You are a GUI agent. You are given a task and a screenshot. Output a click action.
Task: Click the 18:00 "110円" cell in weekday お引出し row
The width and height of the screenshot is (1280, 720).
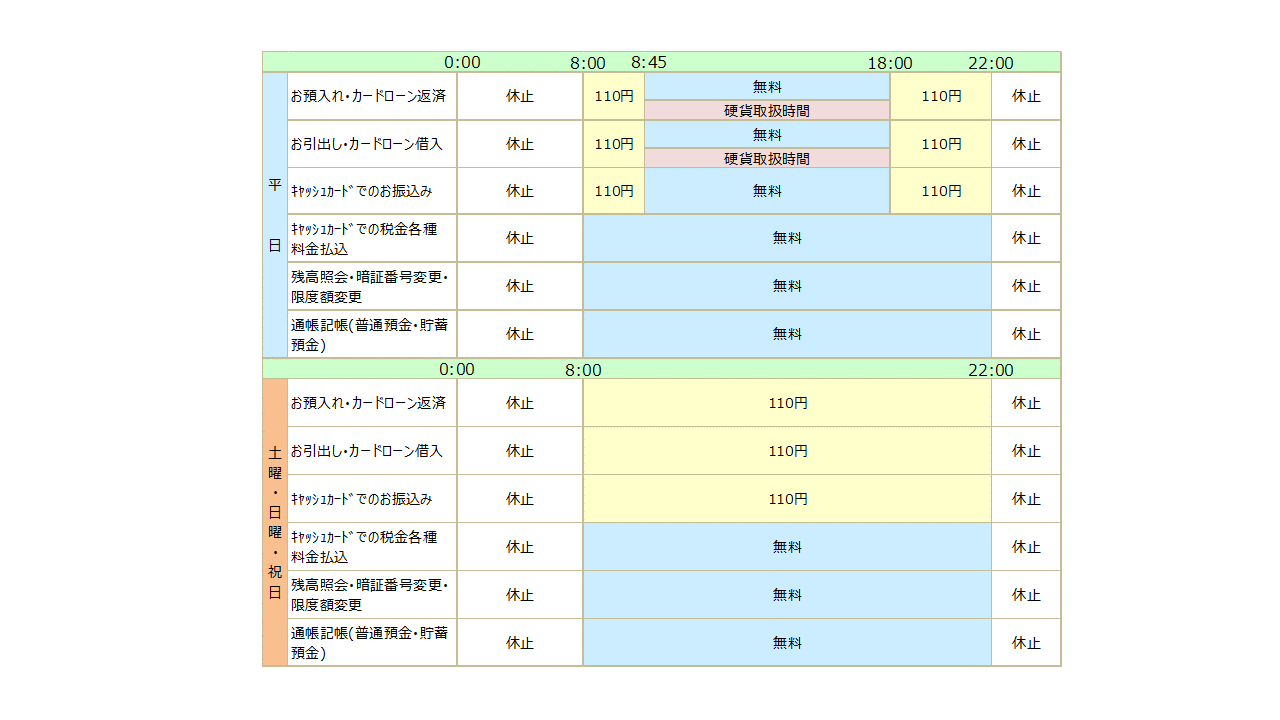(x=941, y=144)
